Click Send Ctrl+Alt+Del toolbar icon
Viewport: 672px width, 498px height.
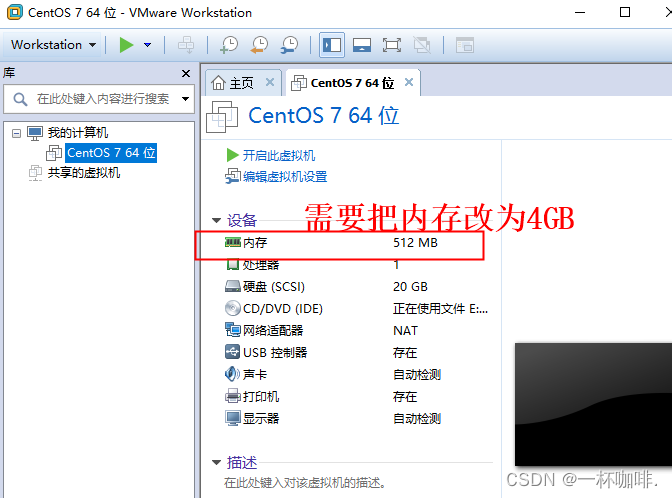(186, 45)
